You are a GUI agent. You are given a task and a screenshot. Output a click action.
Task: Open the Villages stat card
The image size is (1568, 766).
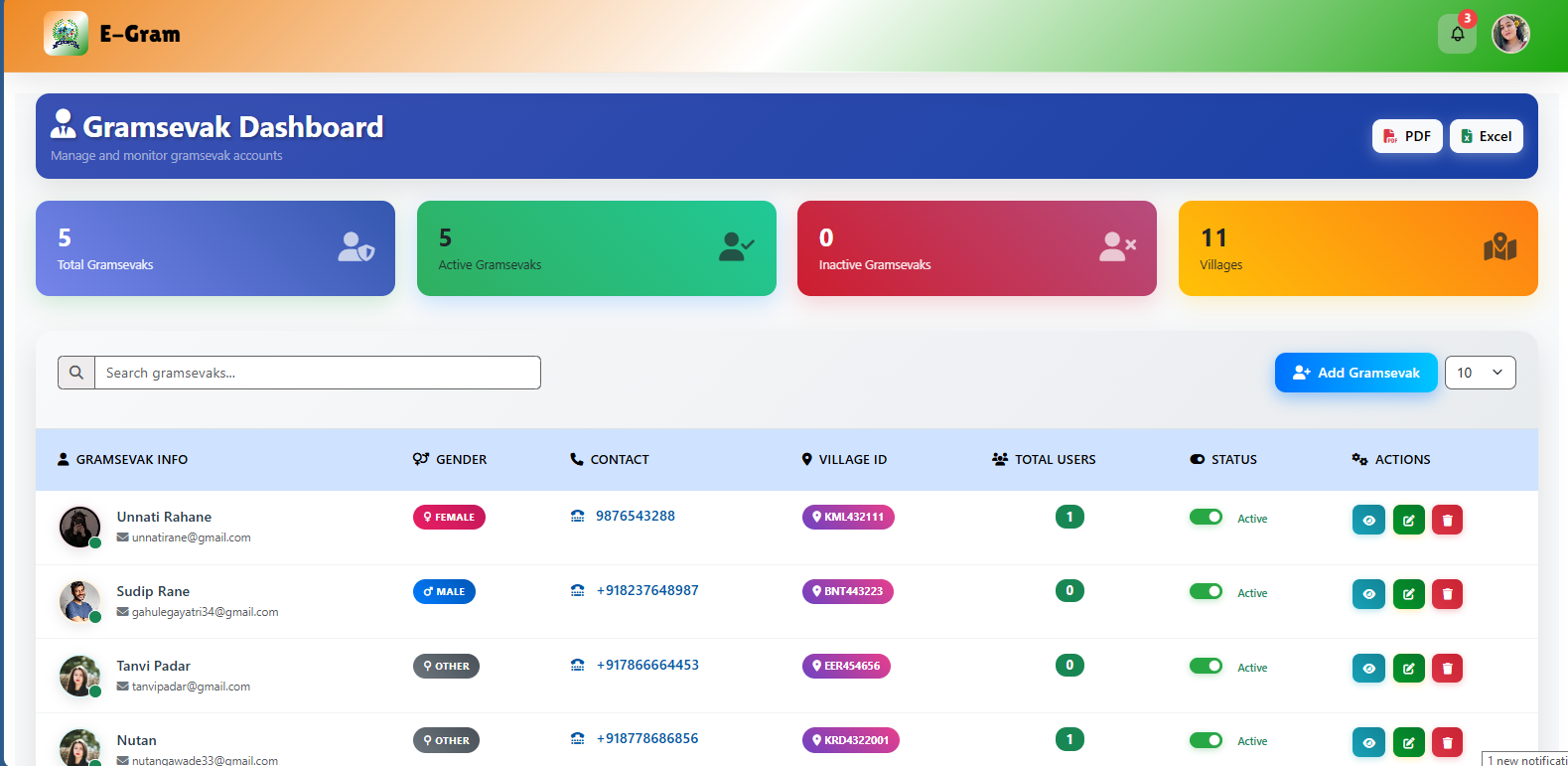point(1358,248)
